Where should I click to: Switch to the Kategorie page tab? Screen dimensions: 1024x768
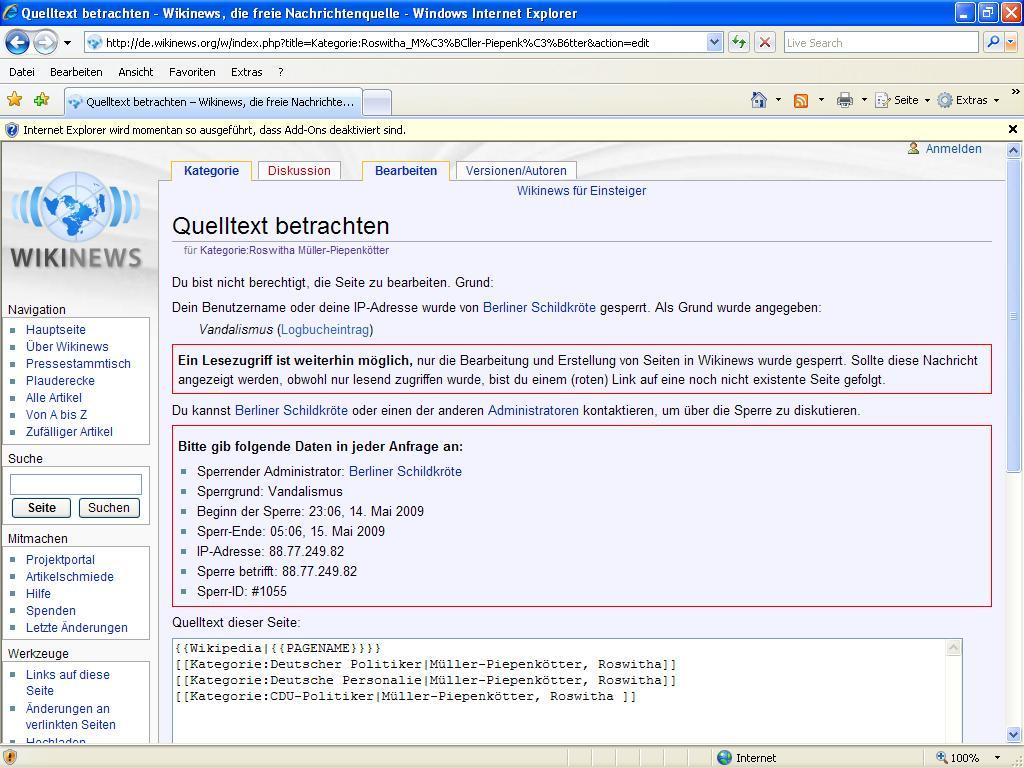pos(212,170)
